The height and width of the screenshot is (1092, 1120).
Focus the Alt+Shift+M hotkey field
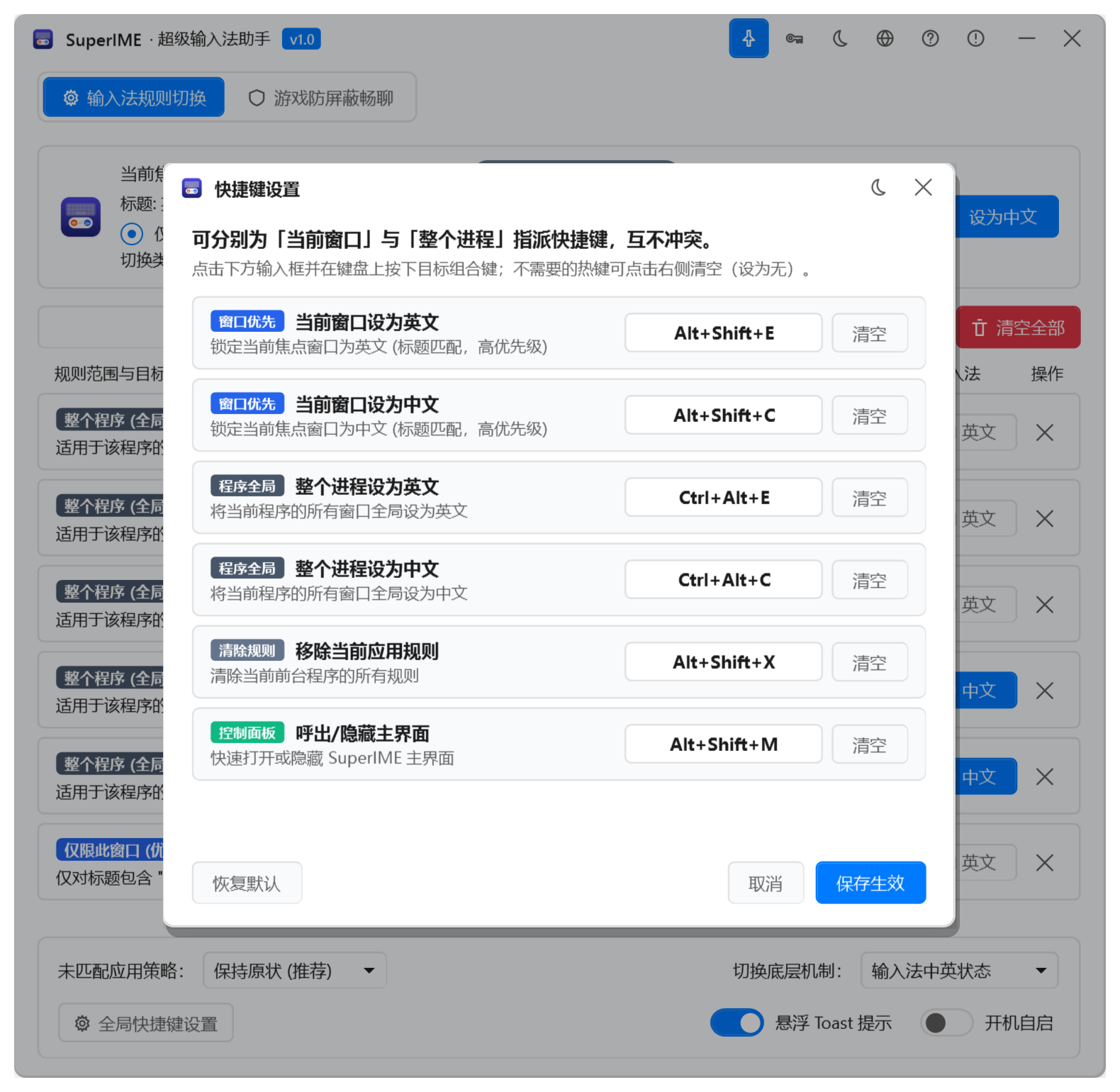(x=724, y=744)
